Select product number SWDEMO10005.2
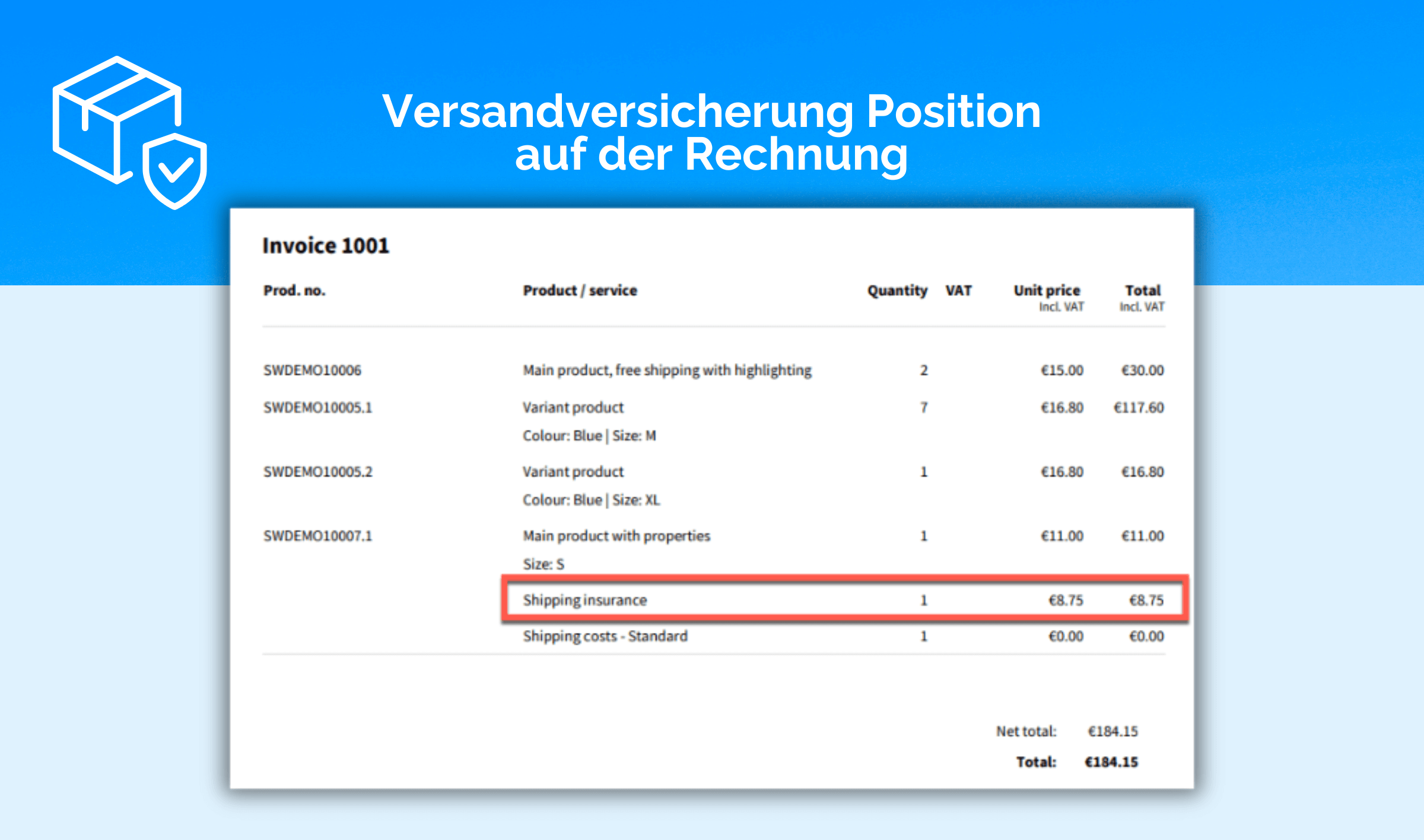This screenshot has width=1424, height=840. coord(317,472)
